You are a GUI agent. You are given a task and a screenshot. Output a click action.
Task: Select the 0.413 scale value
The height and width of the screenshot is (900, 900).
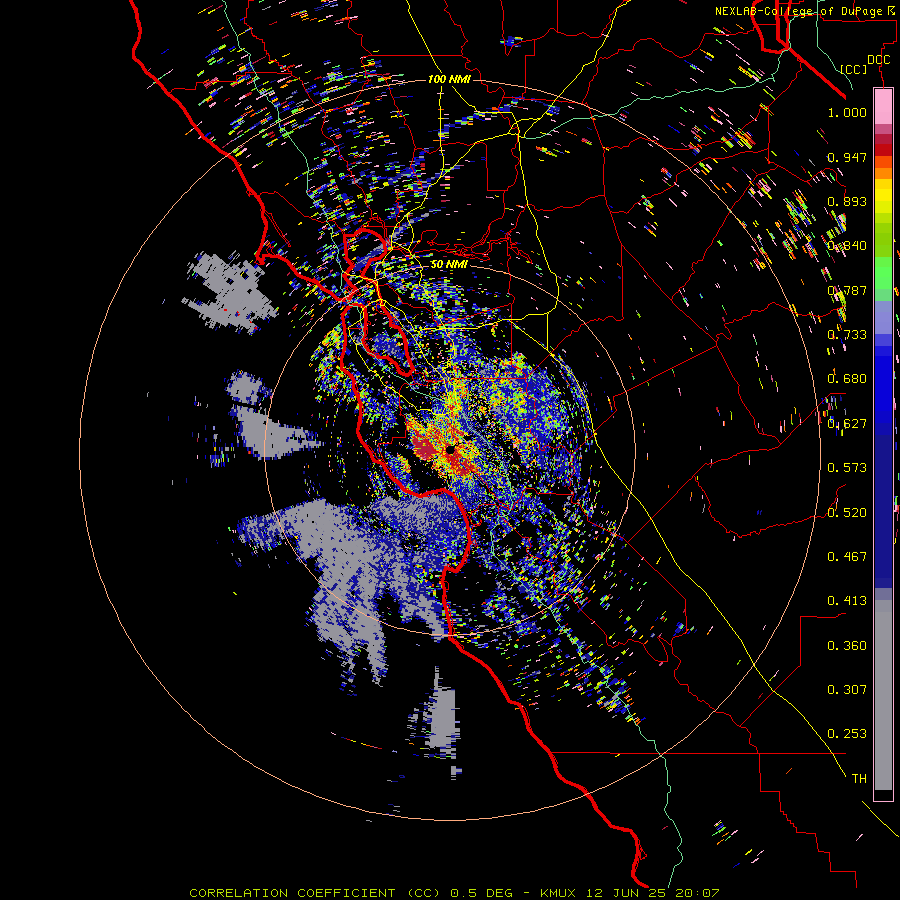(847, 601)
